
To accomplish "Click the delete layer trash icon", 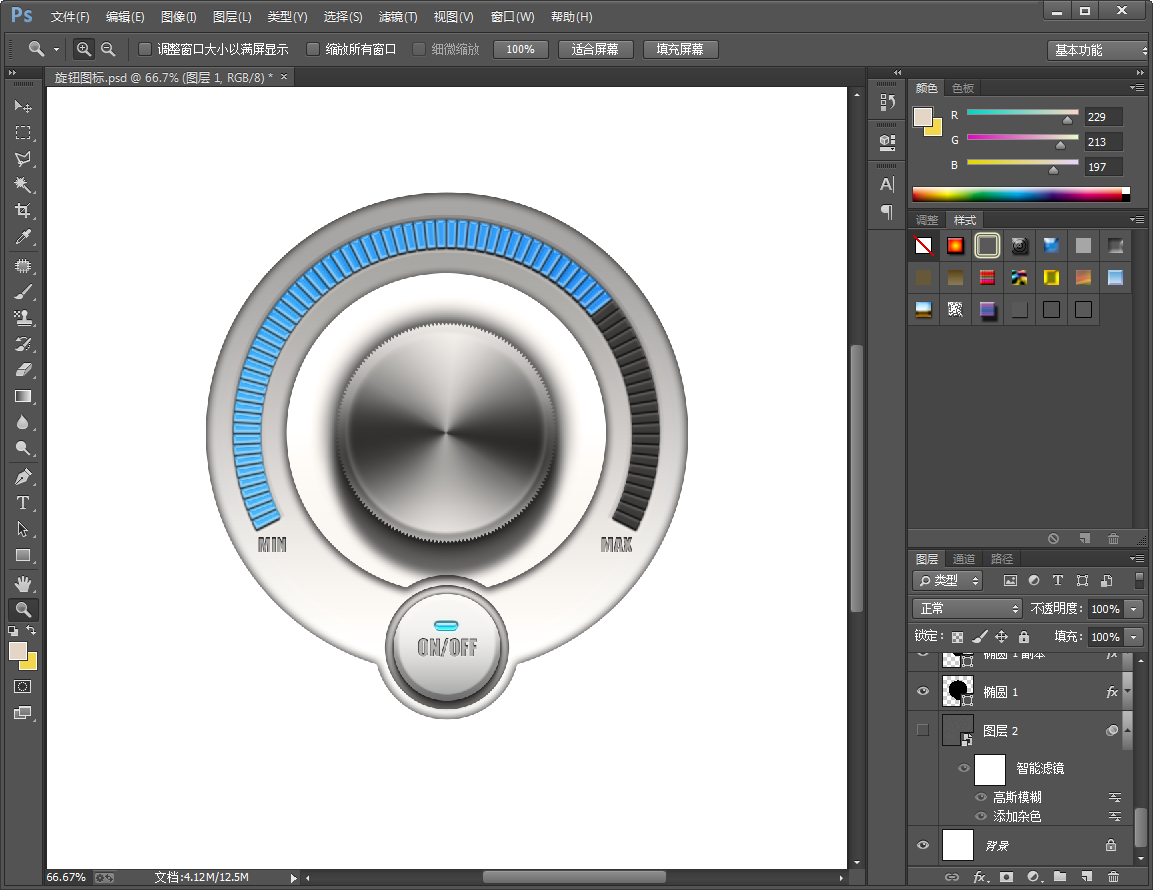I will (x=1113, y=877).
